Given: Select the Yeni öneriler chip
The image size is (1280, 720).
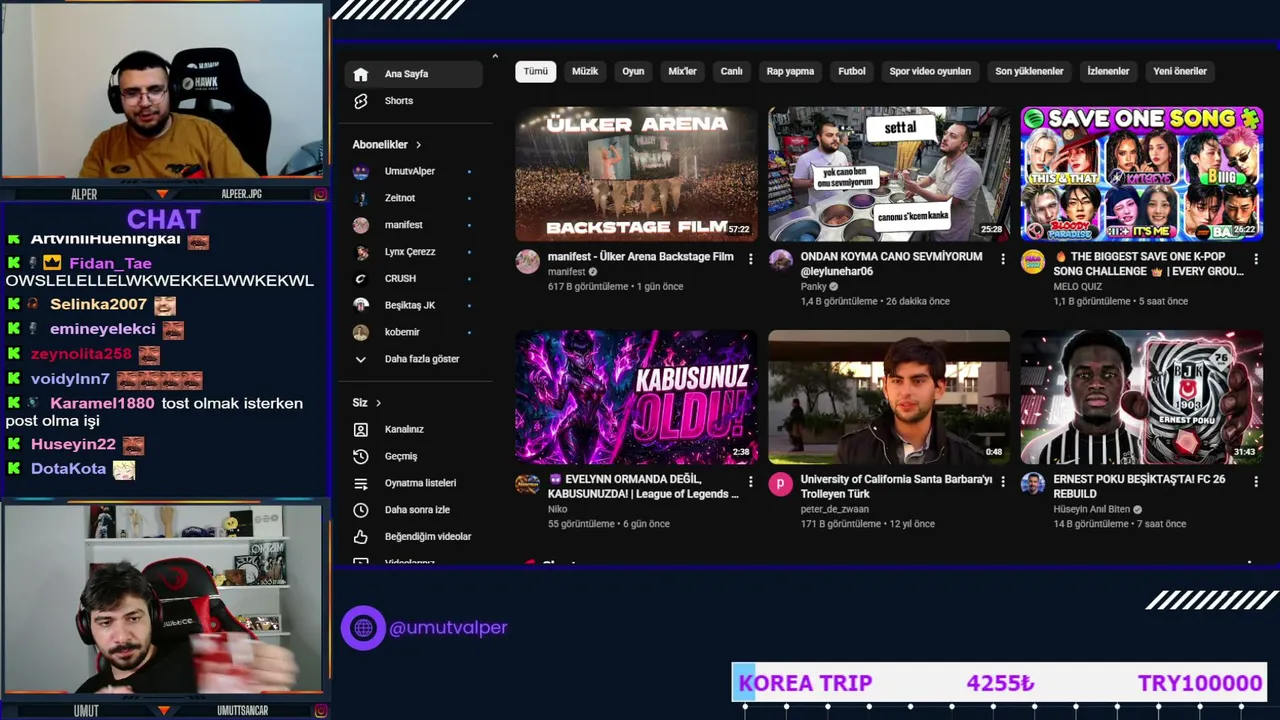Looking at the screenshot, I should point(1180,71).
